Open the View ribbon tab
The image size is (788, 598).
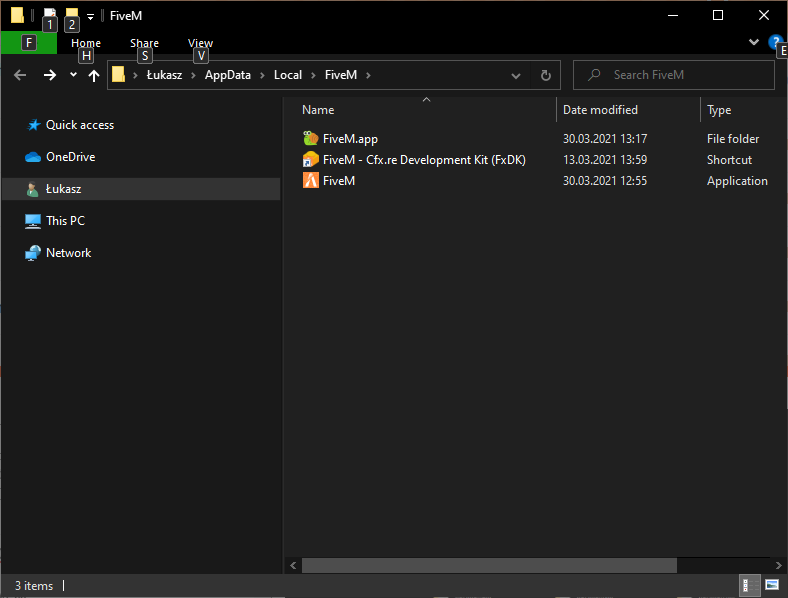201,43
